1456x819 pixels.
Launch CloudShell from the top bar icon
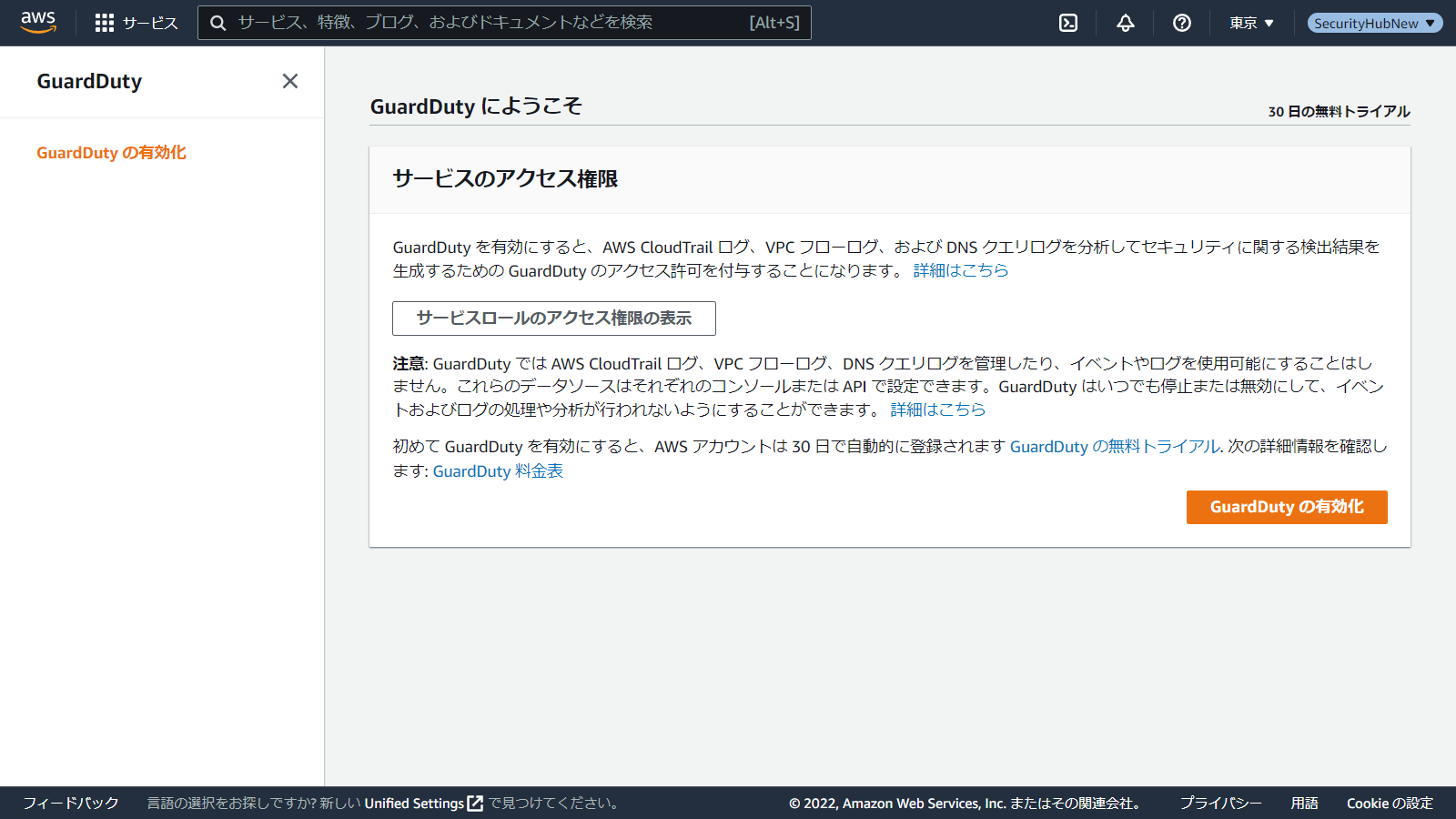pos(1068,23)
